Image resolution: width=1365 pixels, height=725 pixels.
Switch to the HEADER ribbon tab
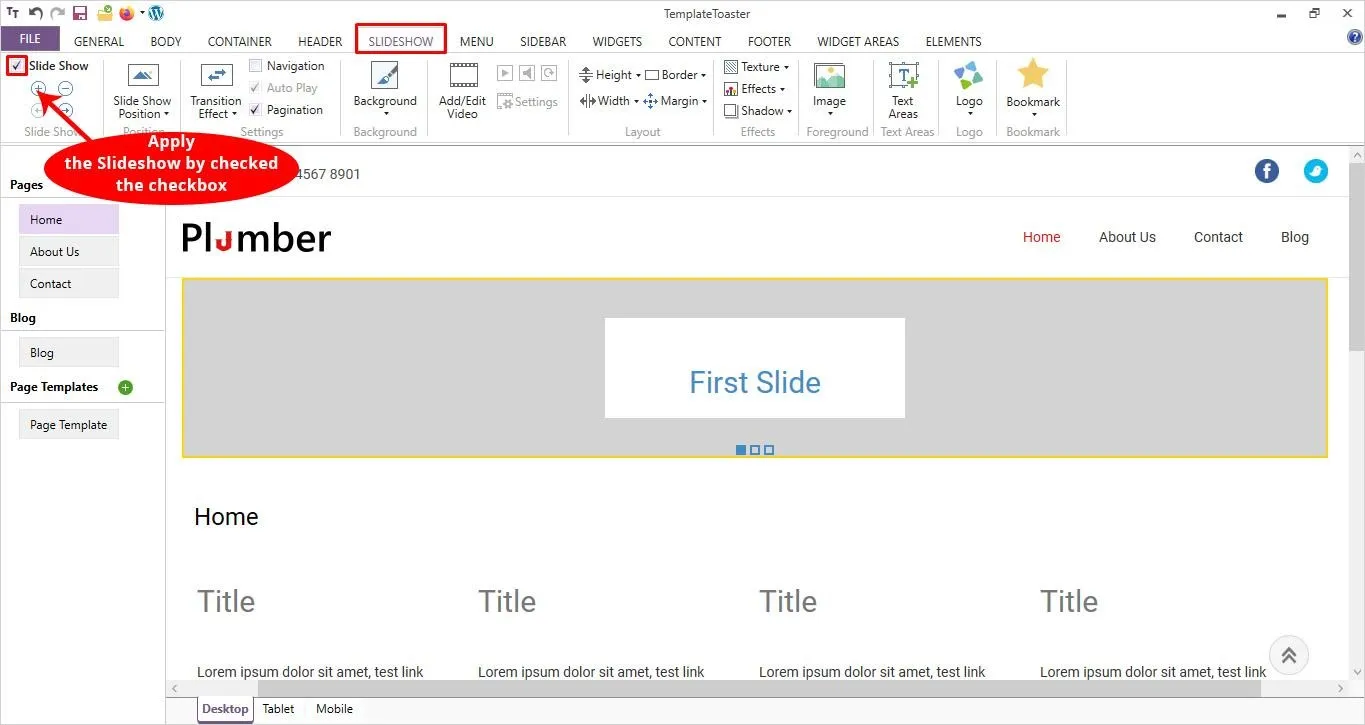point(320,41)
